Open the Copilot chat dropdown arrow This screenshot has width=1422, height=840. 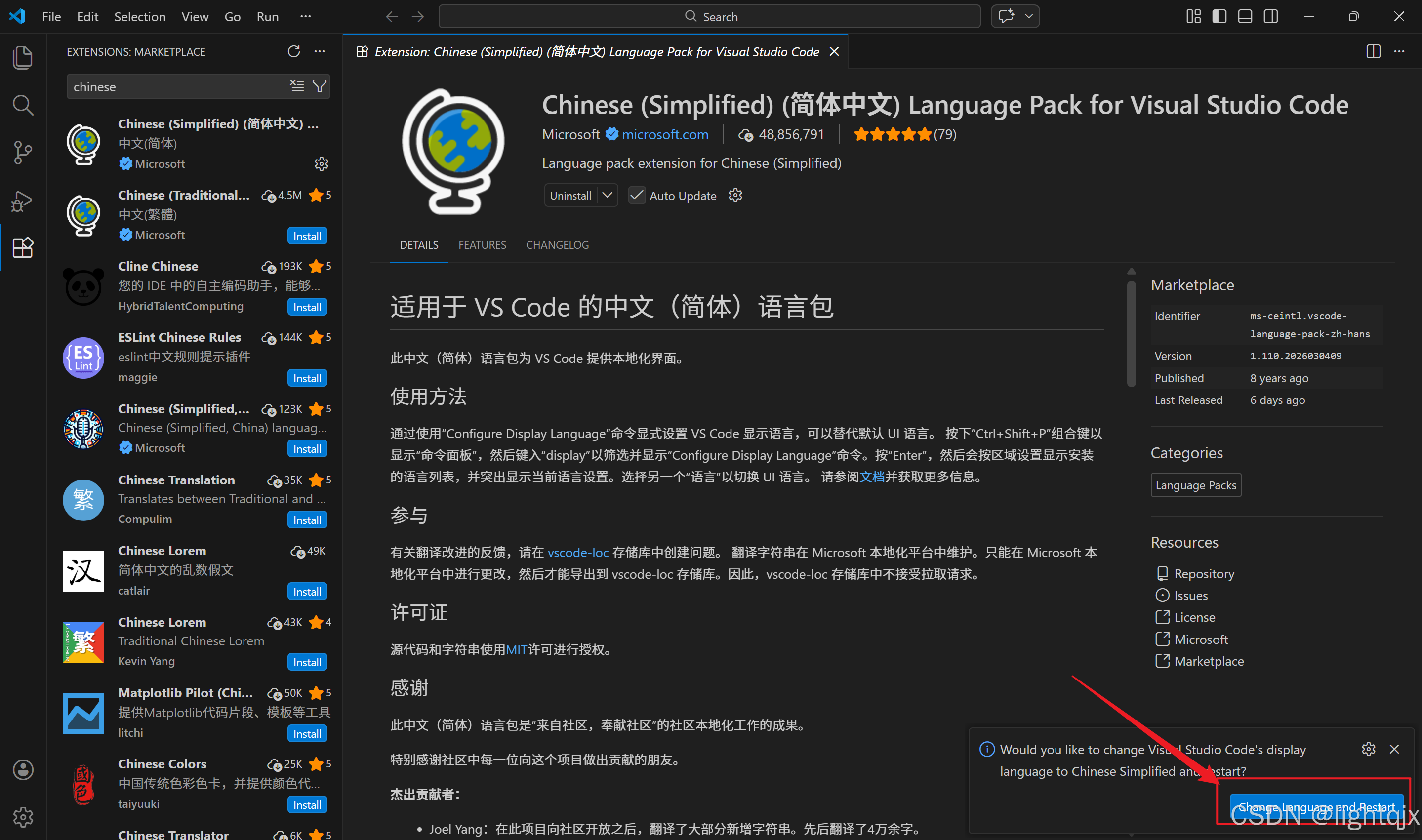(1028, 16)
